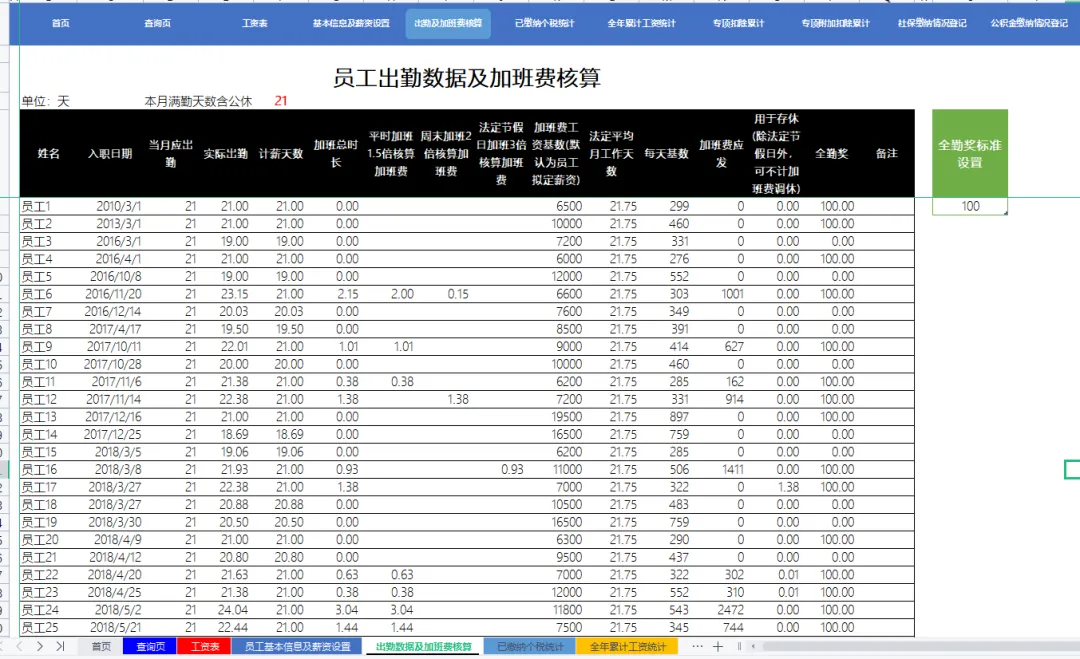This screenshot has width=1080, height=659.
Task: Show more sheets via ellipsis icon
Action: click(x=697, y=647)
